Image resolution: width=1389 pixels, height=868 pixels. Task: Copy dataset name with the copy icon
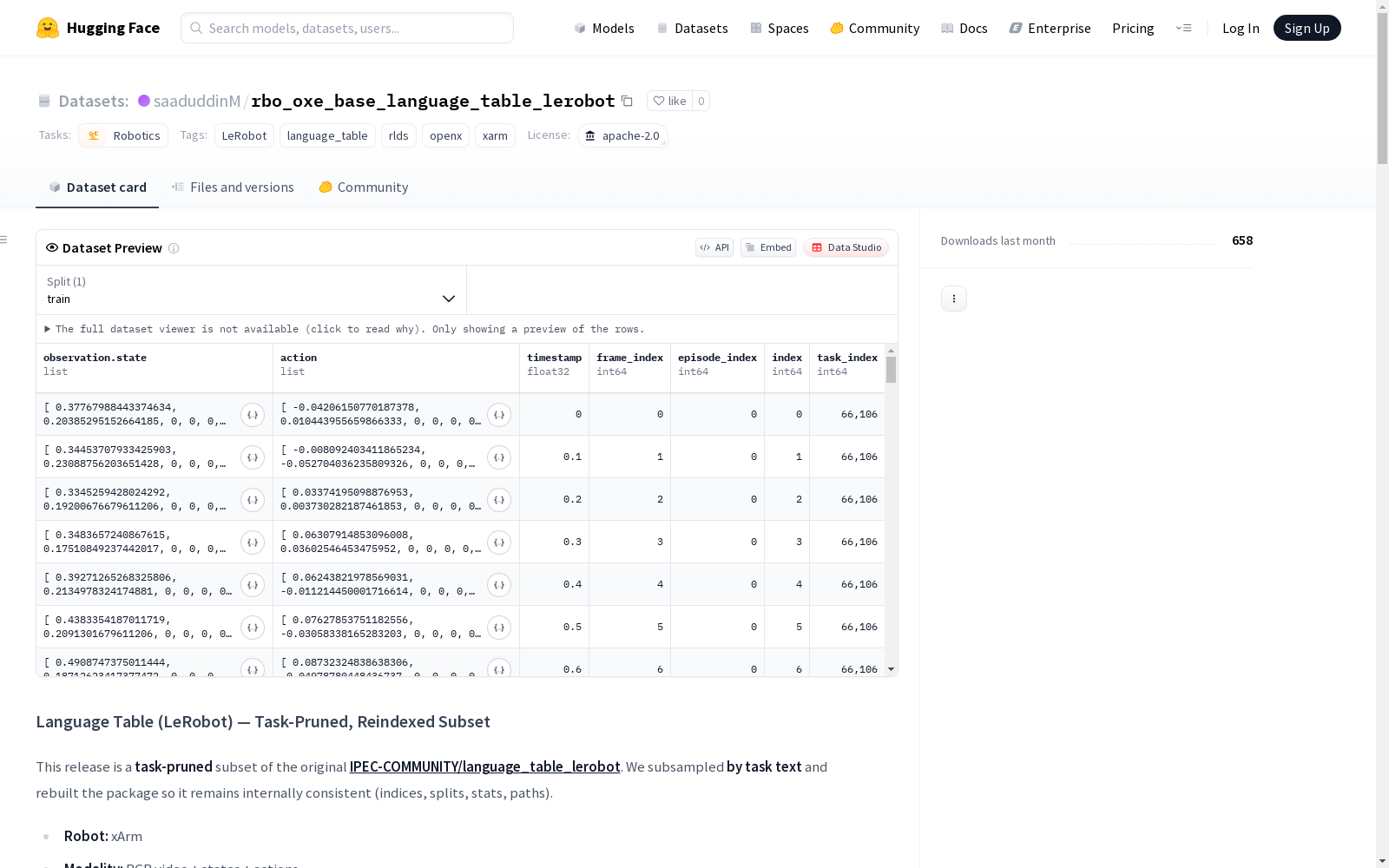(627, 101)
